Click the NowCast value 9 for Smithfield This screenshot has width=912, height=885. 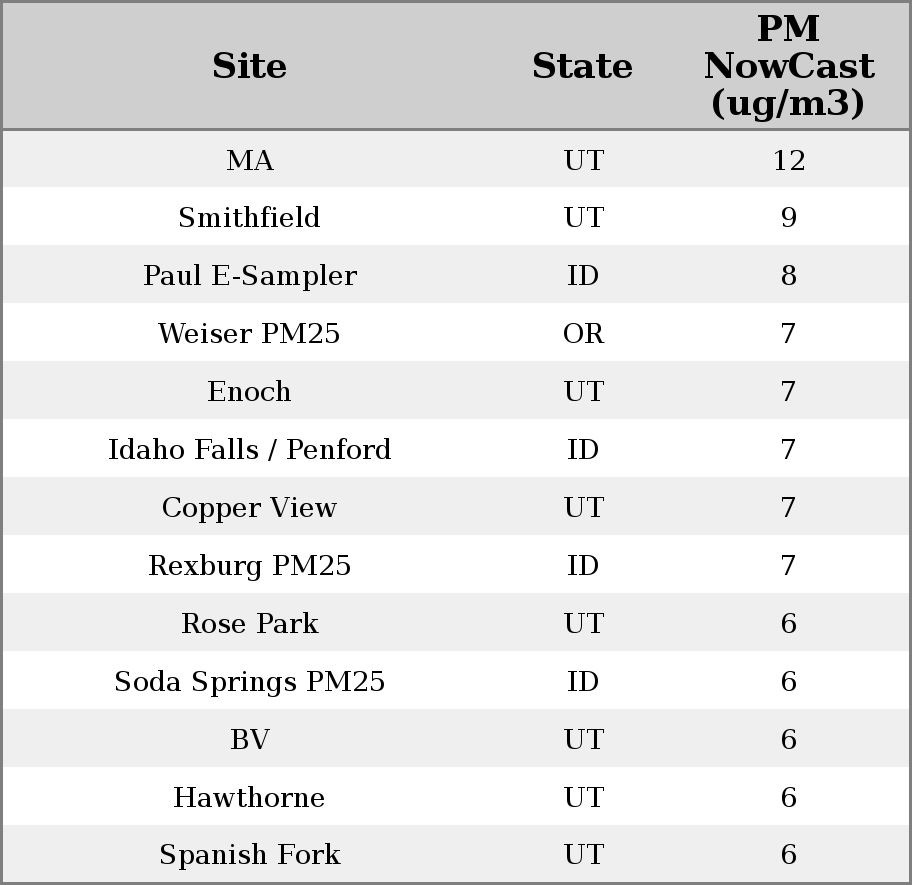[788, 218]
